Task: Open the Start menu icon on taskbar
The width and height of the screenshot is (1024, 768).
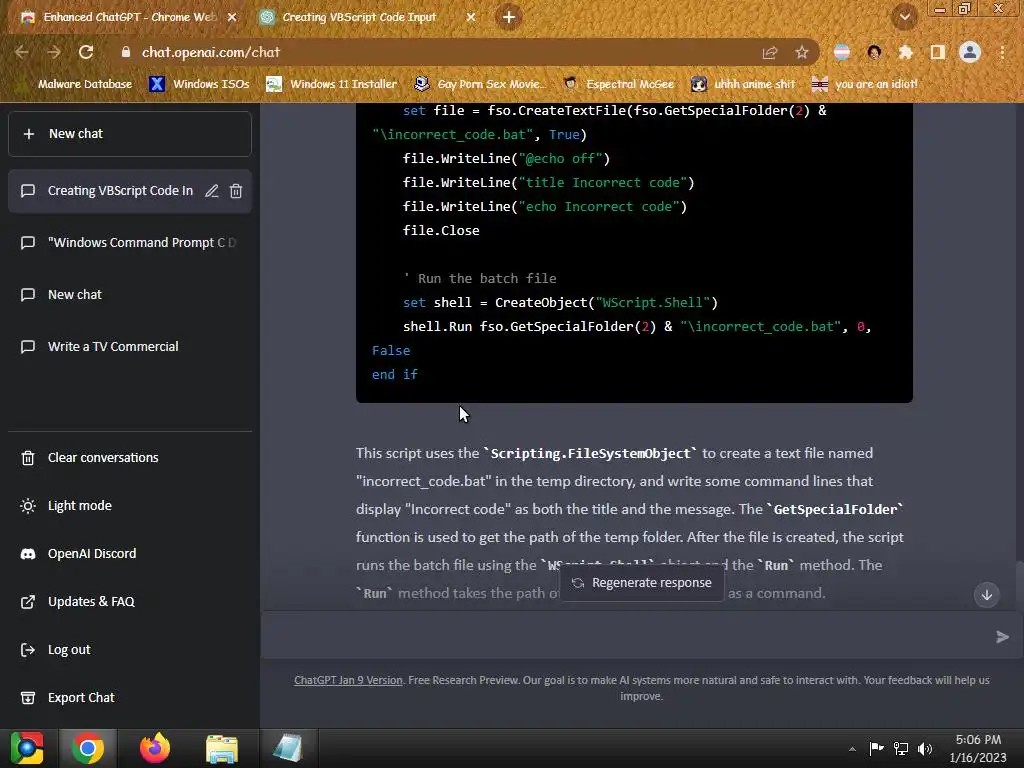Action: tap(27, 748)
